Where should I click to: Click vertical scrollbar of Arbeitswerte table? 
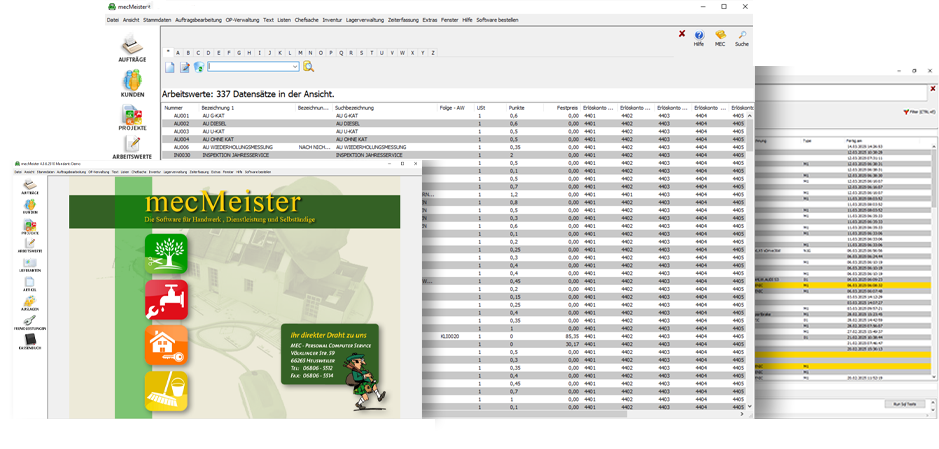[x=749, y=262]
